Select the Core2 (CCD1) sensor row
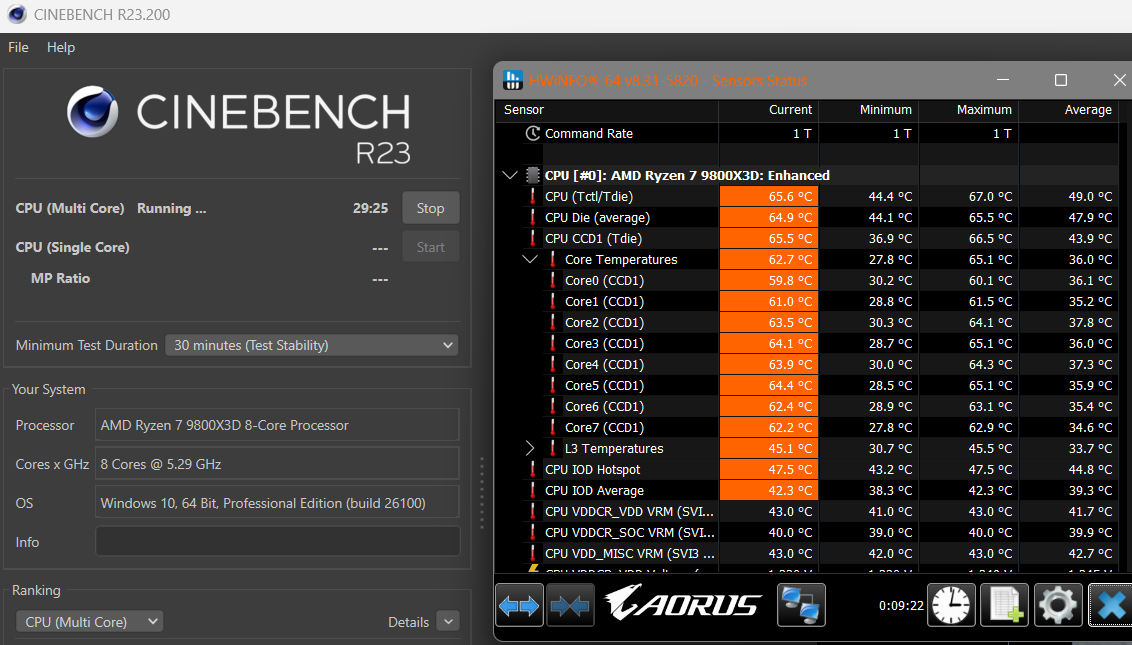 tap(806, 322)
